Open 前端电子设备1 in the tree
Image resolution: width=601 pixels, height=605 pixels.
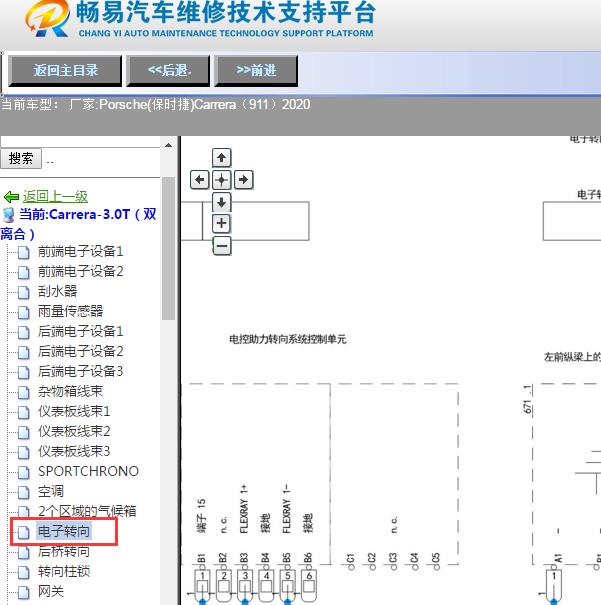click(80, 252)
